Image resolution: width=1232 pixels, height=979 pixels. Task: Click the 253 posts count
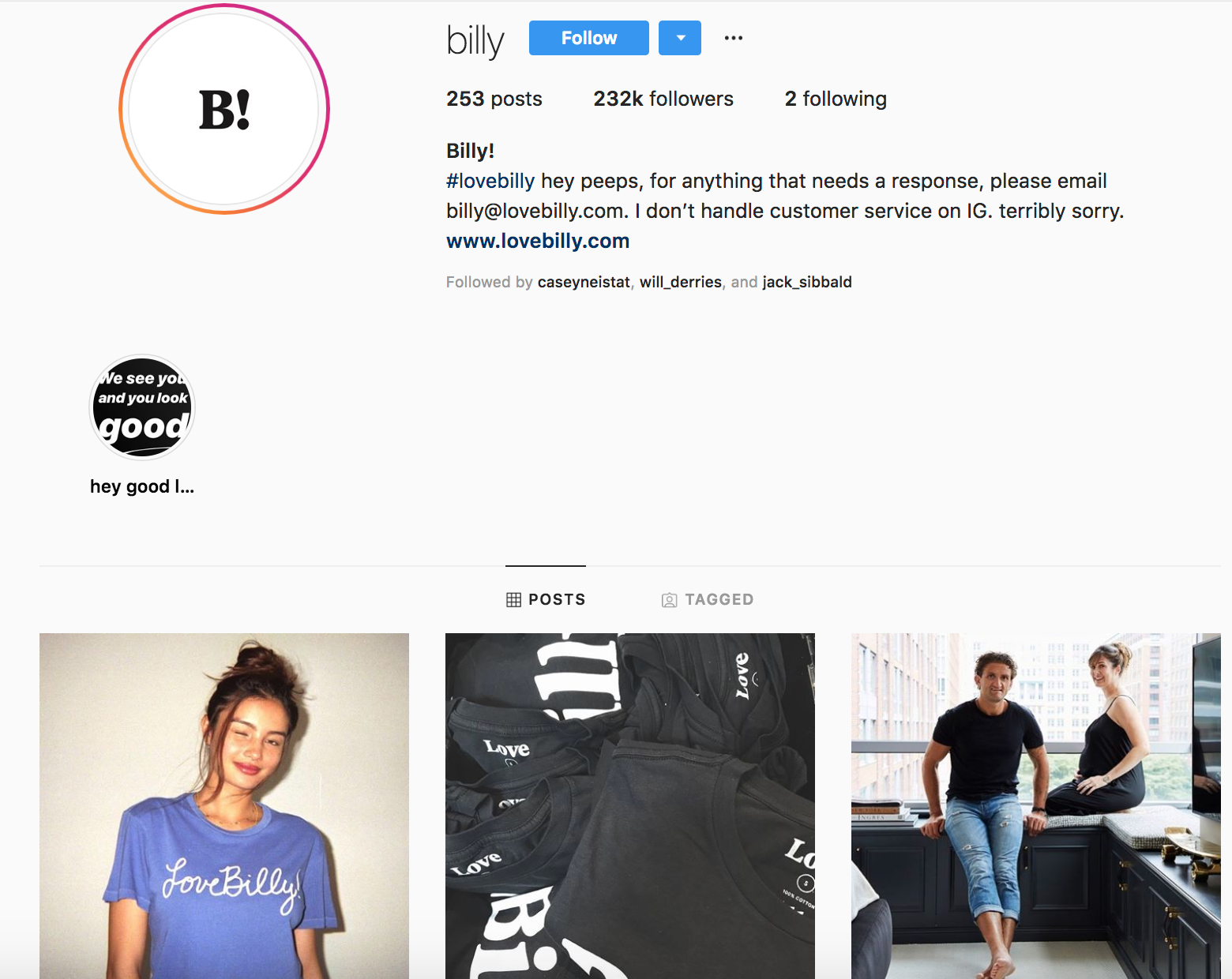coord(494,99)
